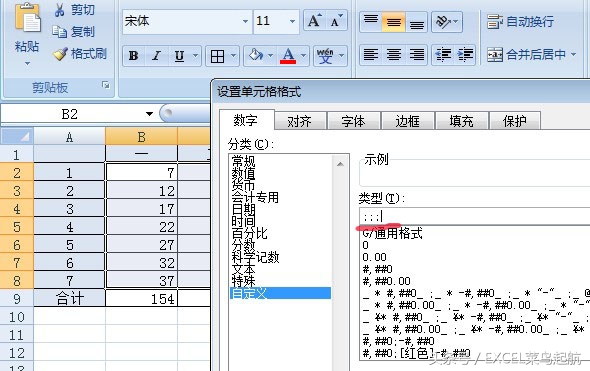Open the phonetic guide dropdown arrow
Image resolution: width=590 pixels, height=371 pixels.
coord(341,56)
